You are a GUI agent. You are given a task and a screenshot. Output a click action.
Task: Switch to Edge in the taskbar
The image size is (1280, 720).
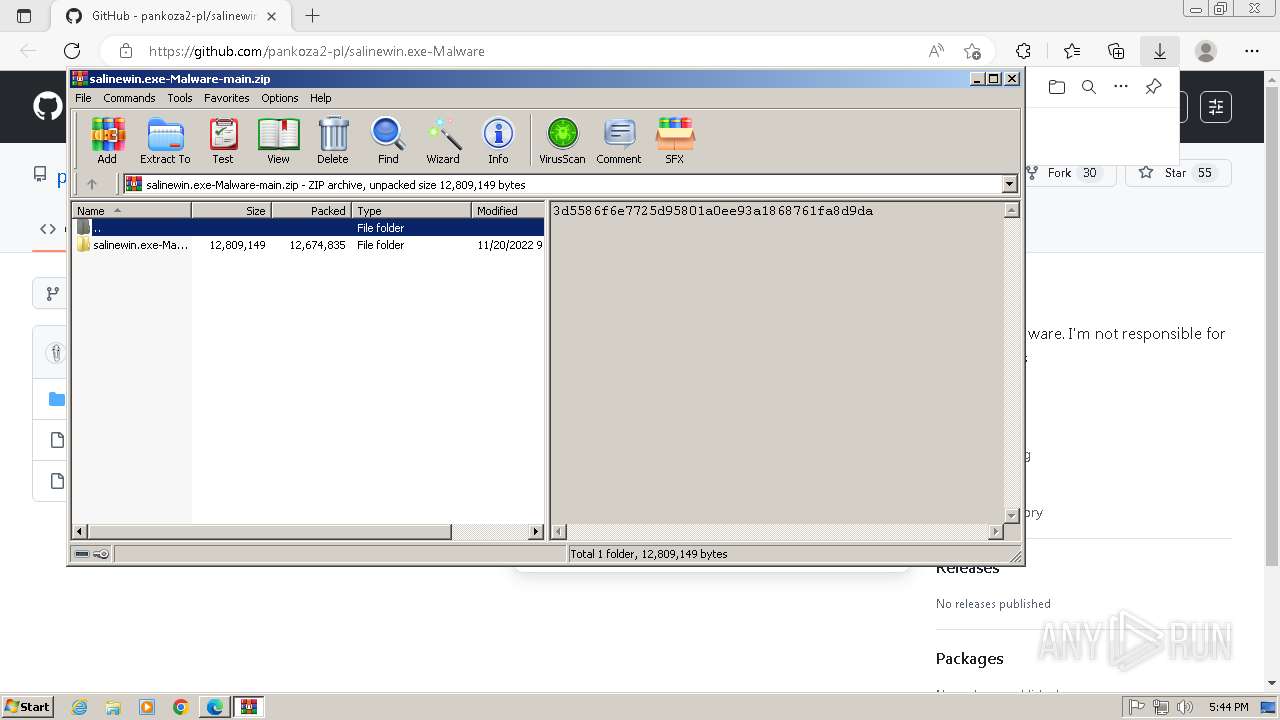tap(215, 707)
